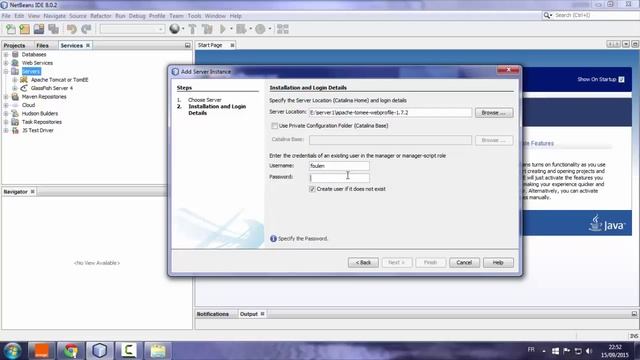The height and width of the screenshot is (360, 640).
Task: Click the Save All toolbar icon
Action: [53, 29]
